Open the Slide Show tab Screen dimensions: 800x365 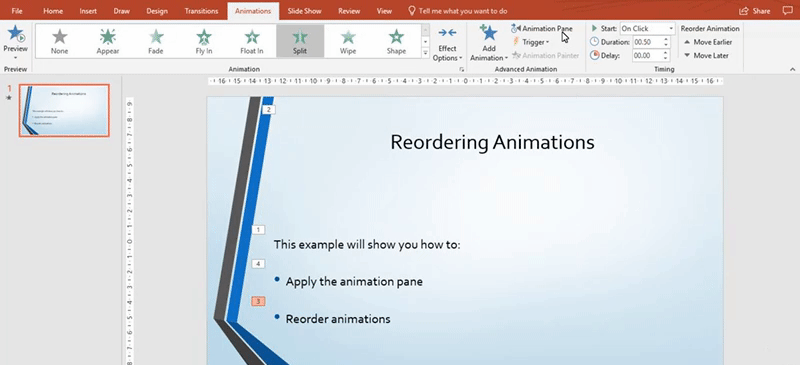[x=304, y=11]
